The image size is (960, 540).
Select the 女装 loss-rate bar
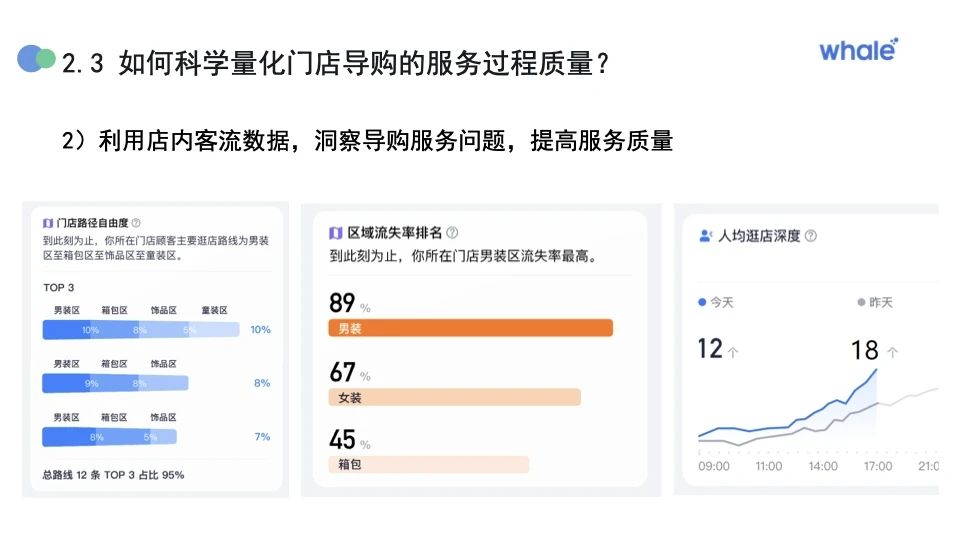click(454, 397)
